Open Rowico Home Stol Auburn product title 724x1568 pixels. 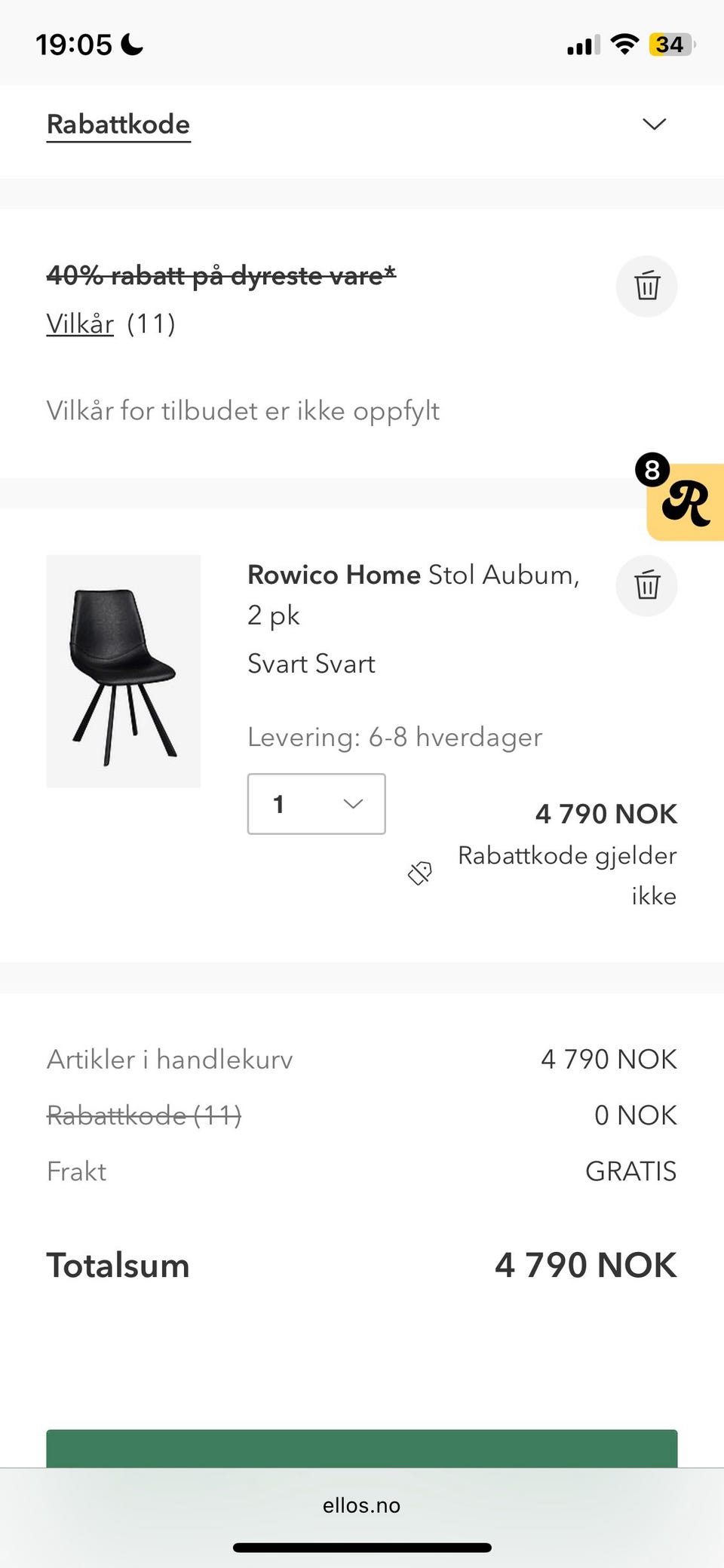[413, 575]
